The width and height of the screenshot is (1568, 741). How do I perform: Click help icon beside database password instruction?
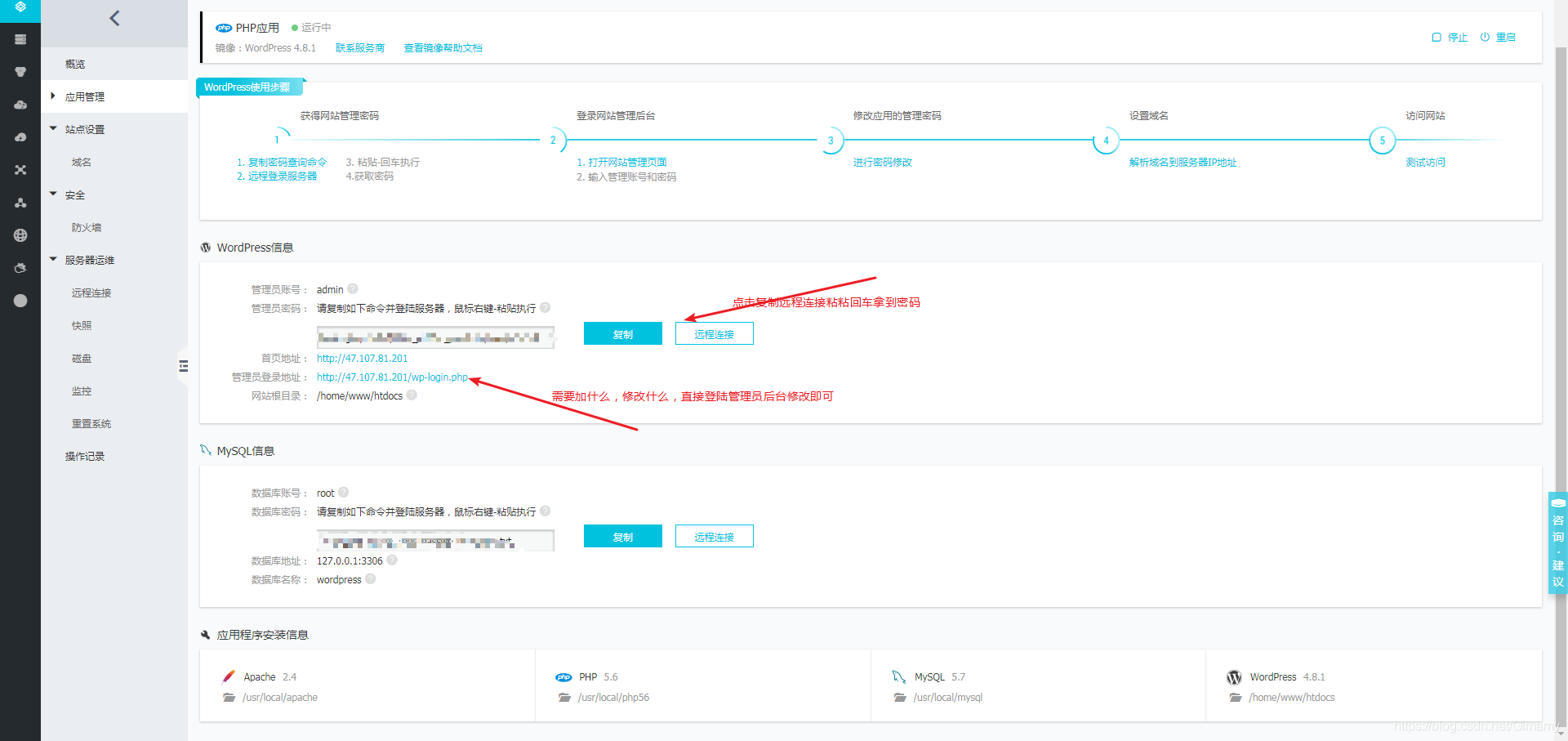pyautogui.click(x=546, y=511)
